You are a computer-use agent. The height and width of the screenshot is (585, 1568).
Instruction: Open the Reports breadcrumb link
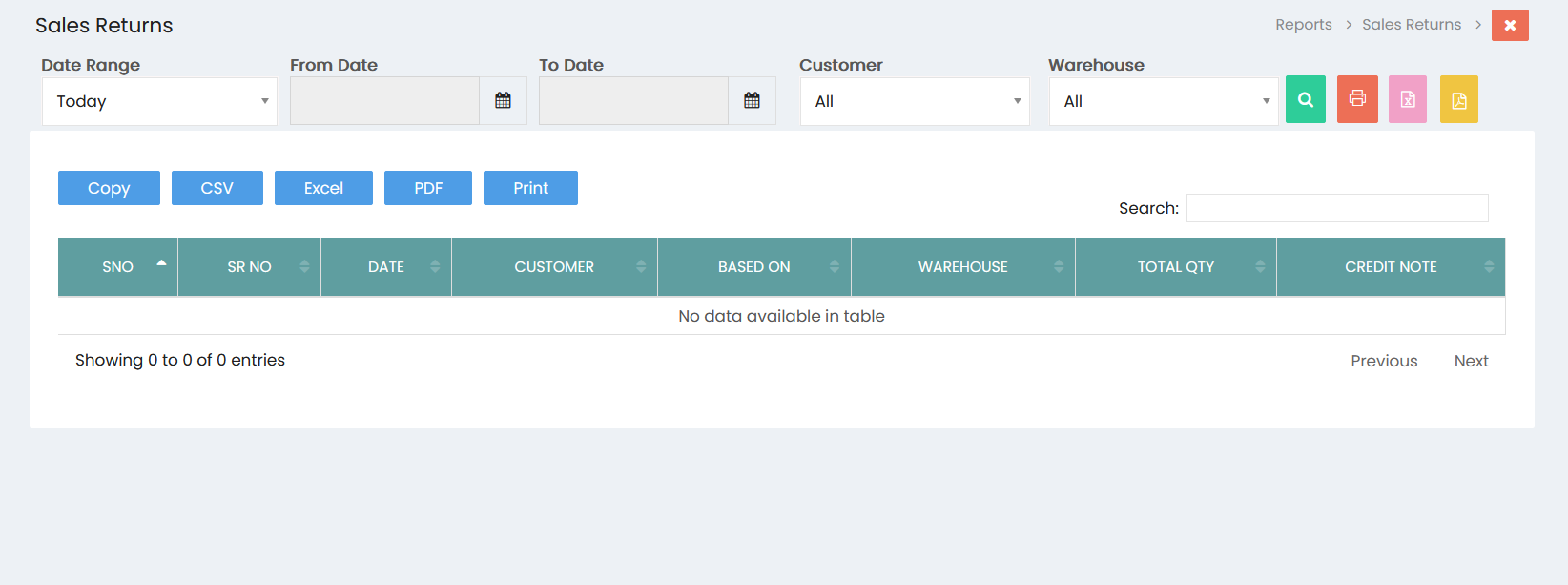click(1304, 25)
